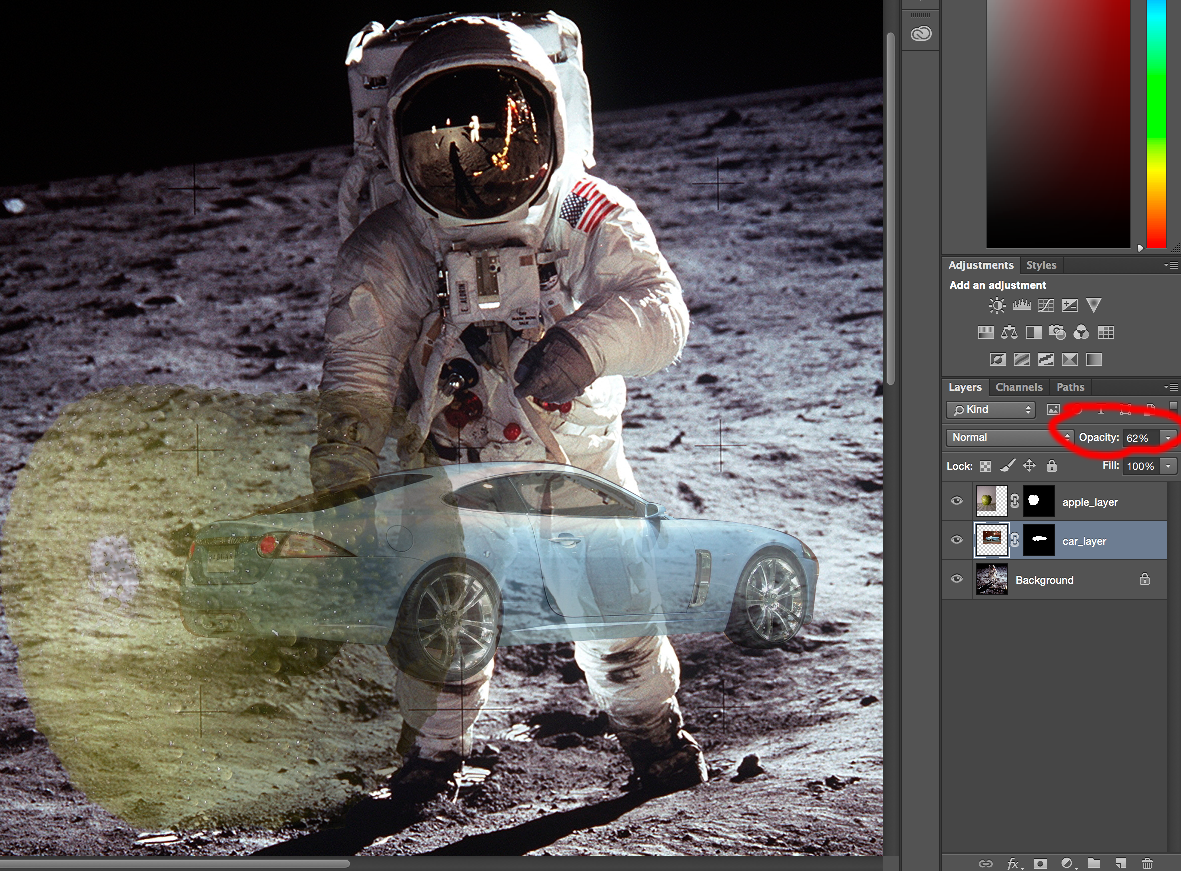Click the Color Balance scales icon

coord(1009,333)
